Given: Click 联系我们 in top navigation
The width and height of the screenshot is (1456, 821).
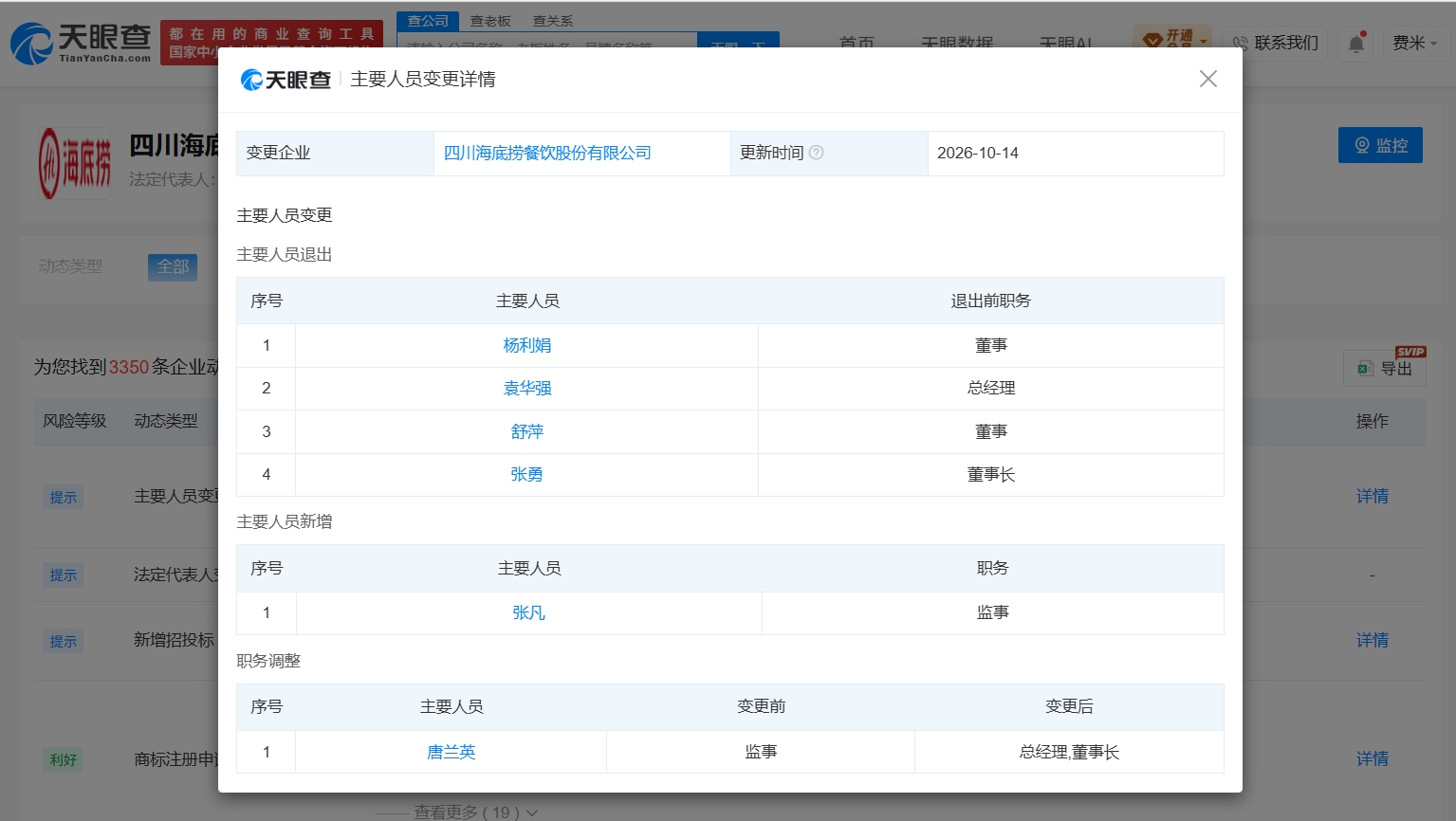Looking at the screenshot, I should (x=1275, y=43).
